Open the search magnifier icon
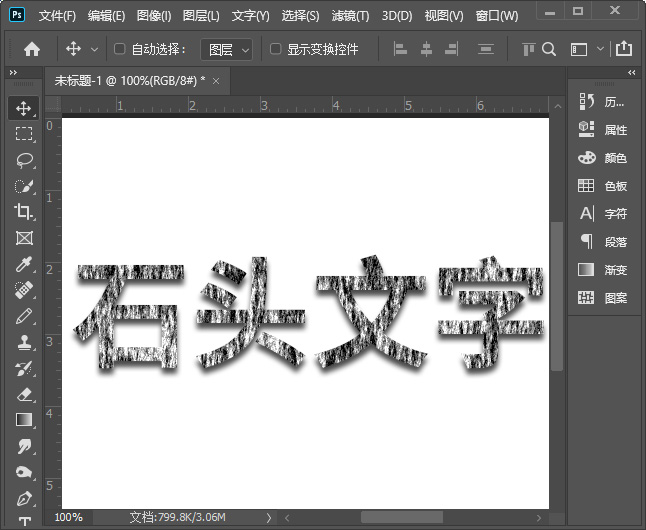This screenshot has height=530, width=646. pos(549,49)
